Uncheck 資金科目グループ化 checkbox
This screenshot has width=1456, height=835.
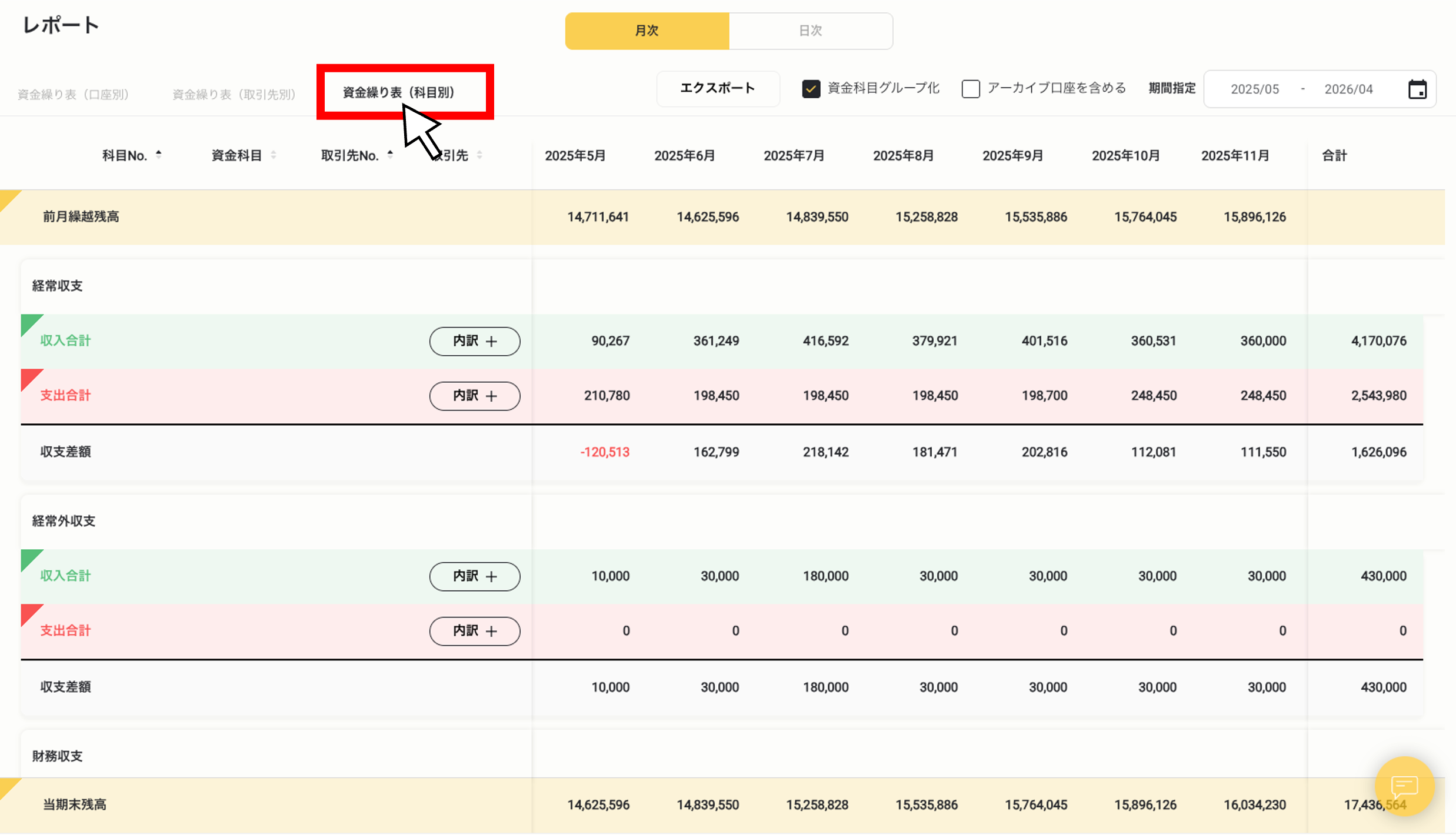(811, 89)
